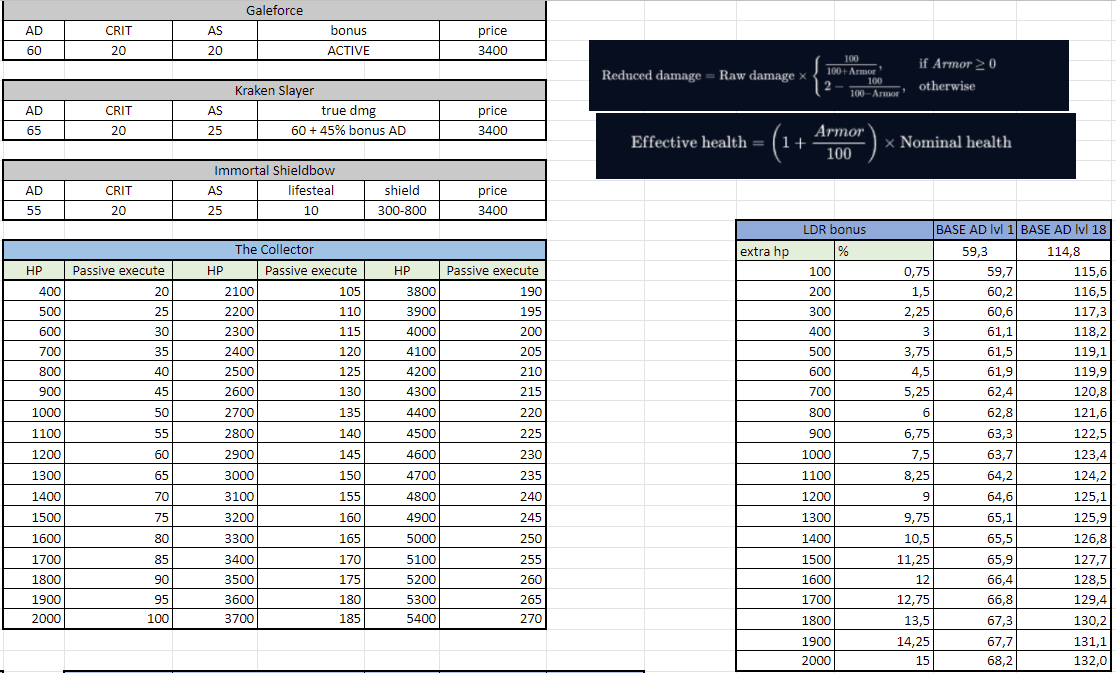Select level 18 AD value 115,6

(1063, 271)
